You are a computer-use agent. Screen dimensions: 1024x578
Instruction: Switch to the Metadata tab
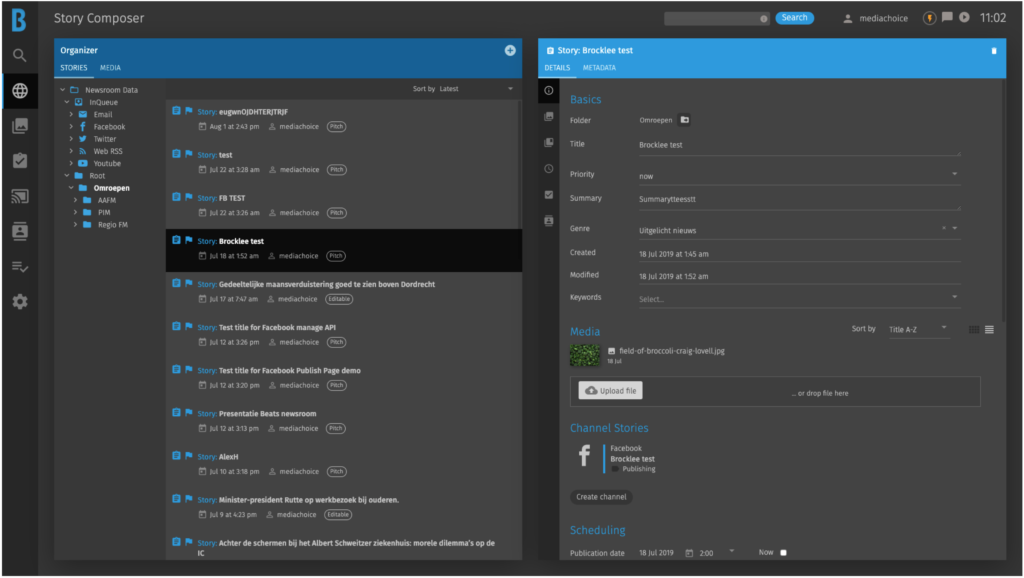click(600, 68)
